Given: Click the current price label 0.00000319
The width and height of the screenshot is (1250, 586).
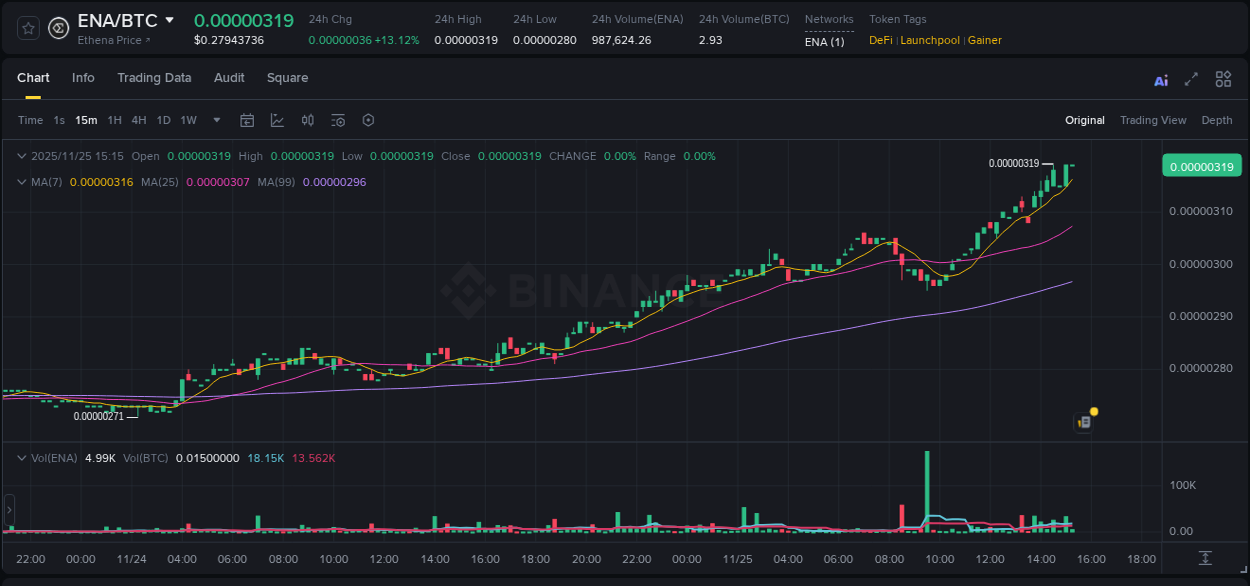Looking at the screenshot, I should [x=1201, y=166].
